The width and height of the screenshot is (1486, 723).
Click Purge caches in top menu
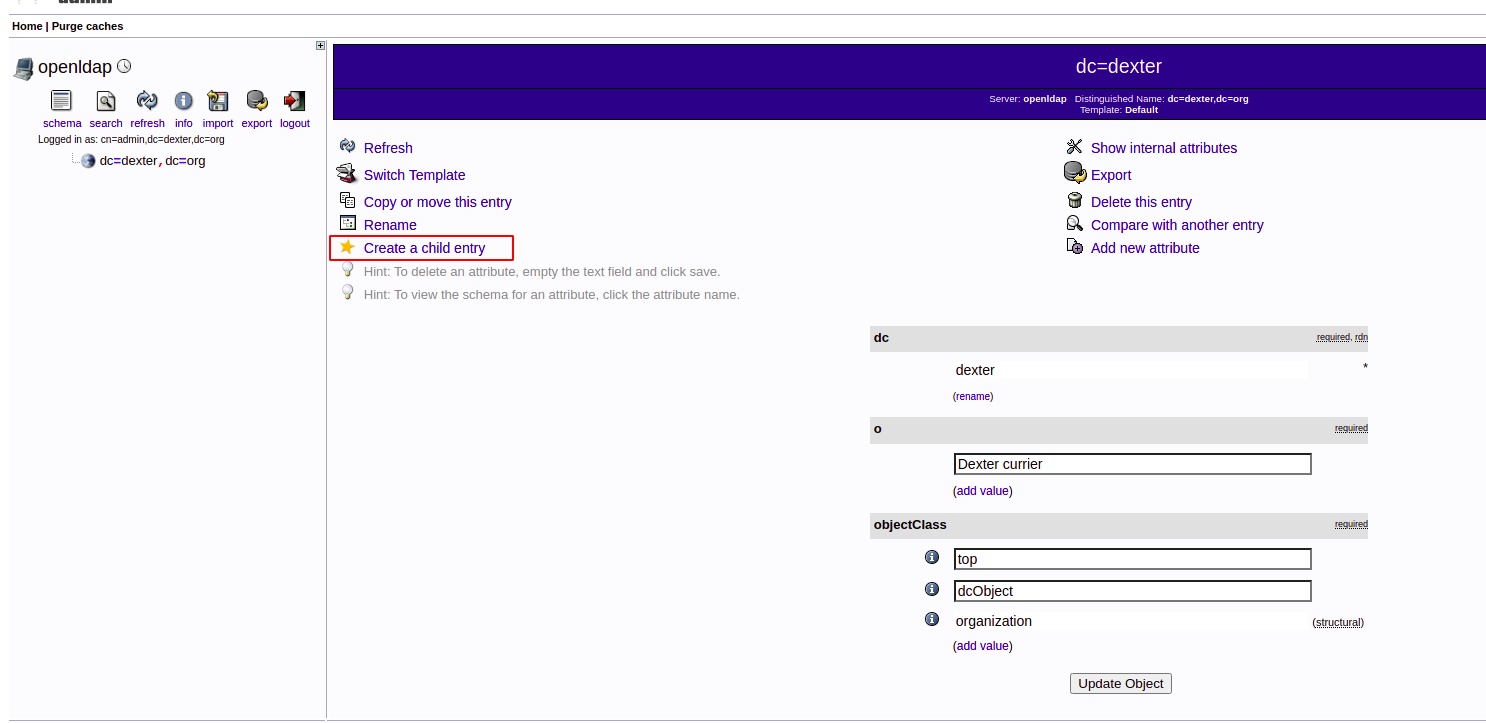pyautogui.click(x=87, y=26)
